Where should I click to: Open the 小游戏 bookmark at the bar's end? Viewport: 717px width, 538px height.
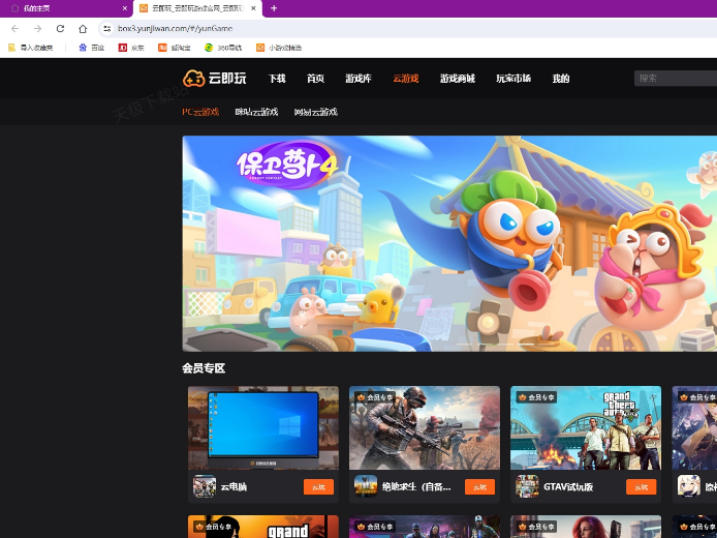tap(279, 48)
